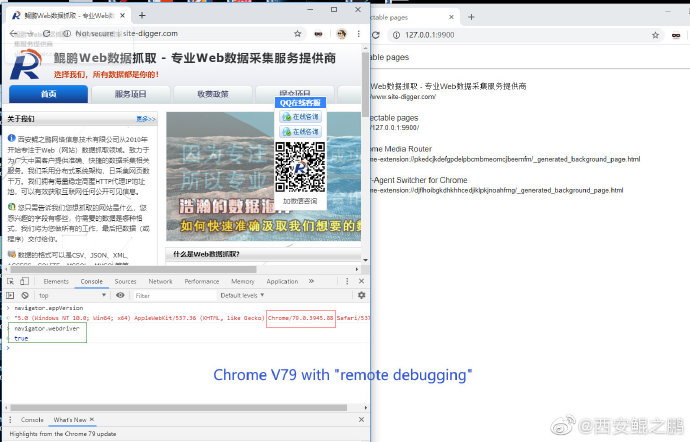Image resolution: width=690 pixels, height=442 pixels.
Task: Open Console settings gear icon
Action: 361,295
